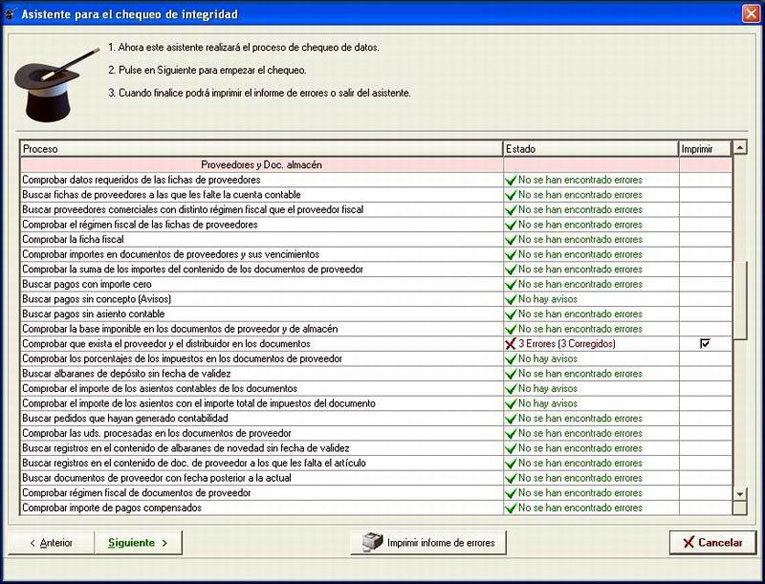The image size is (765, 584).
Task: Click the red X error status icon
Action: (510, 344)
